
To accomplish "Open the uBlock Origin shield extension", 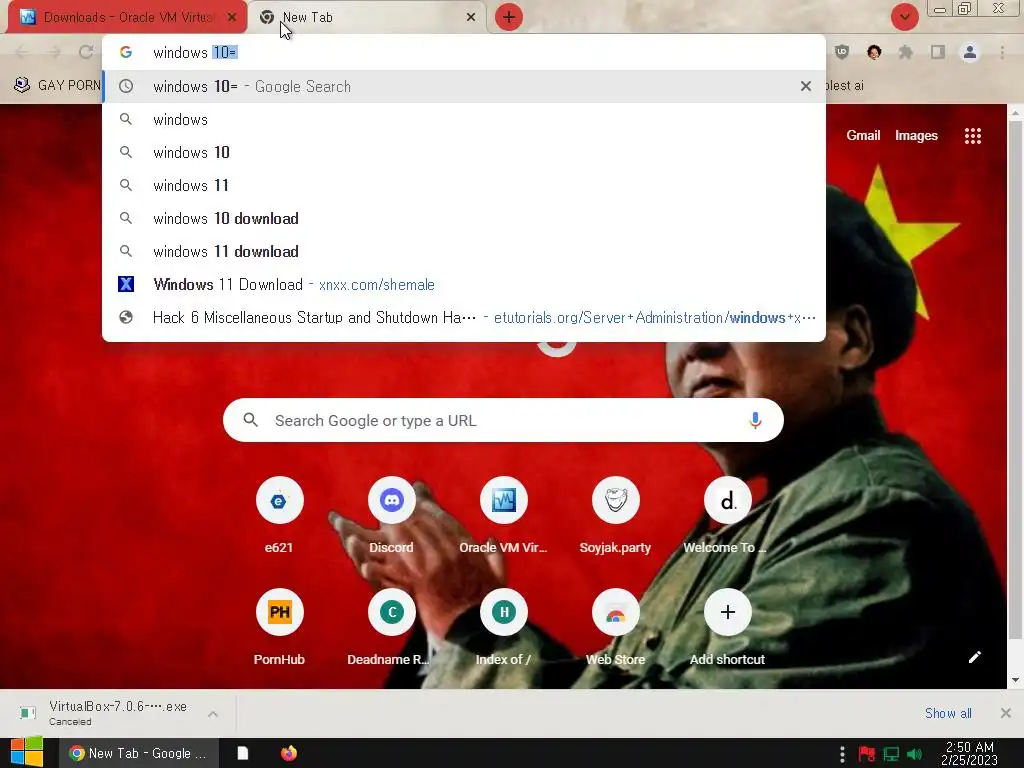I will coord(842,52).
